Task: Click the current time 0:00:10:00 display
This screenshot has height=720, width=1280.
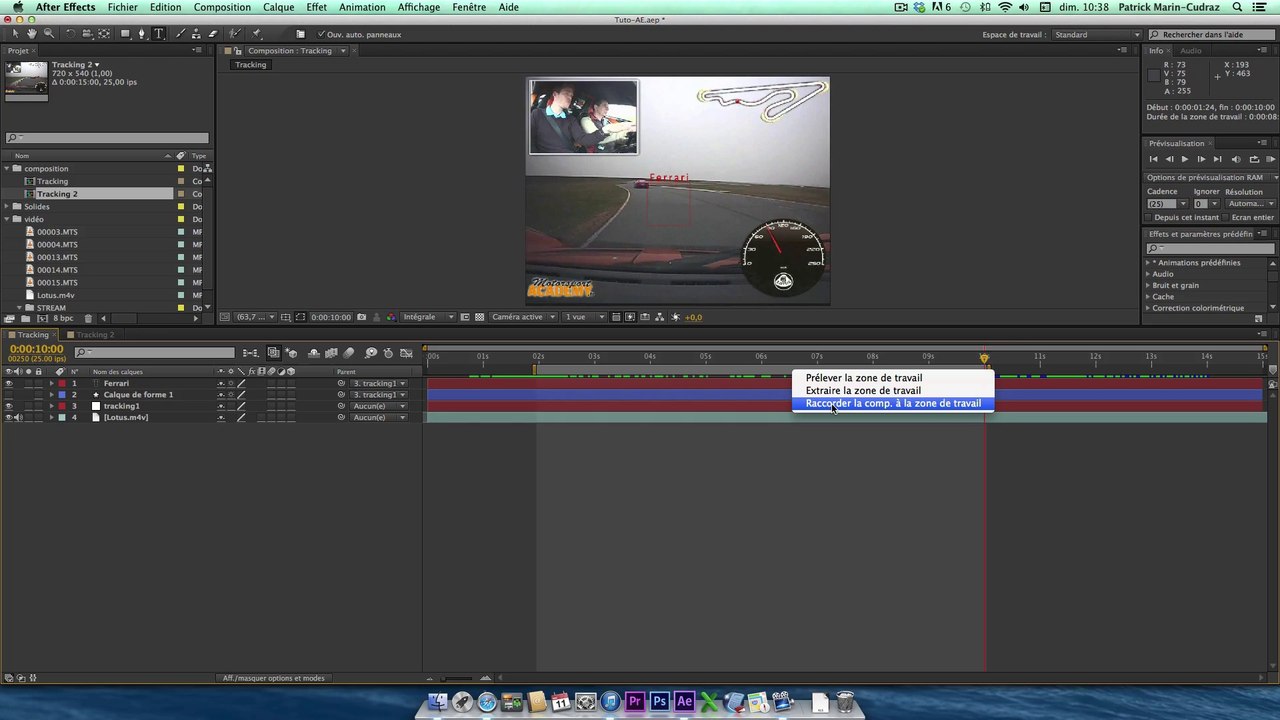Action: pos(36,349)
